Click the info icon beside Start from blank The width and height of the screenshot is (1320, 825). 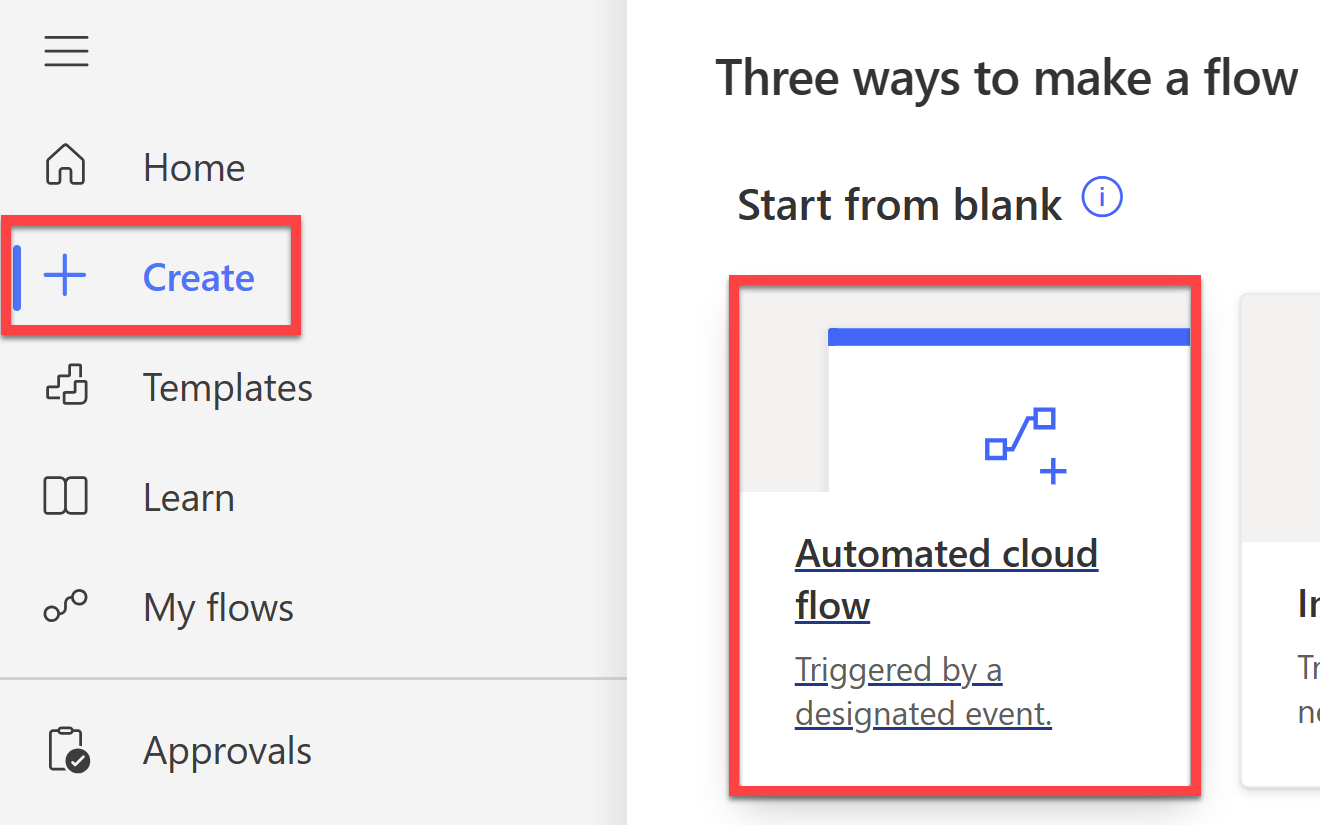[x=1102, y=198]
